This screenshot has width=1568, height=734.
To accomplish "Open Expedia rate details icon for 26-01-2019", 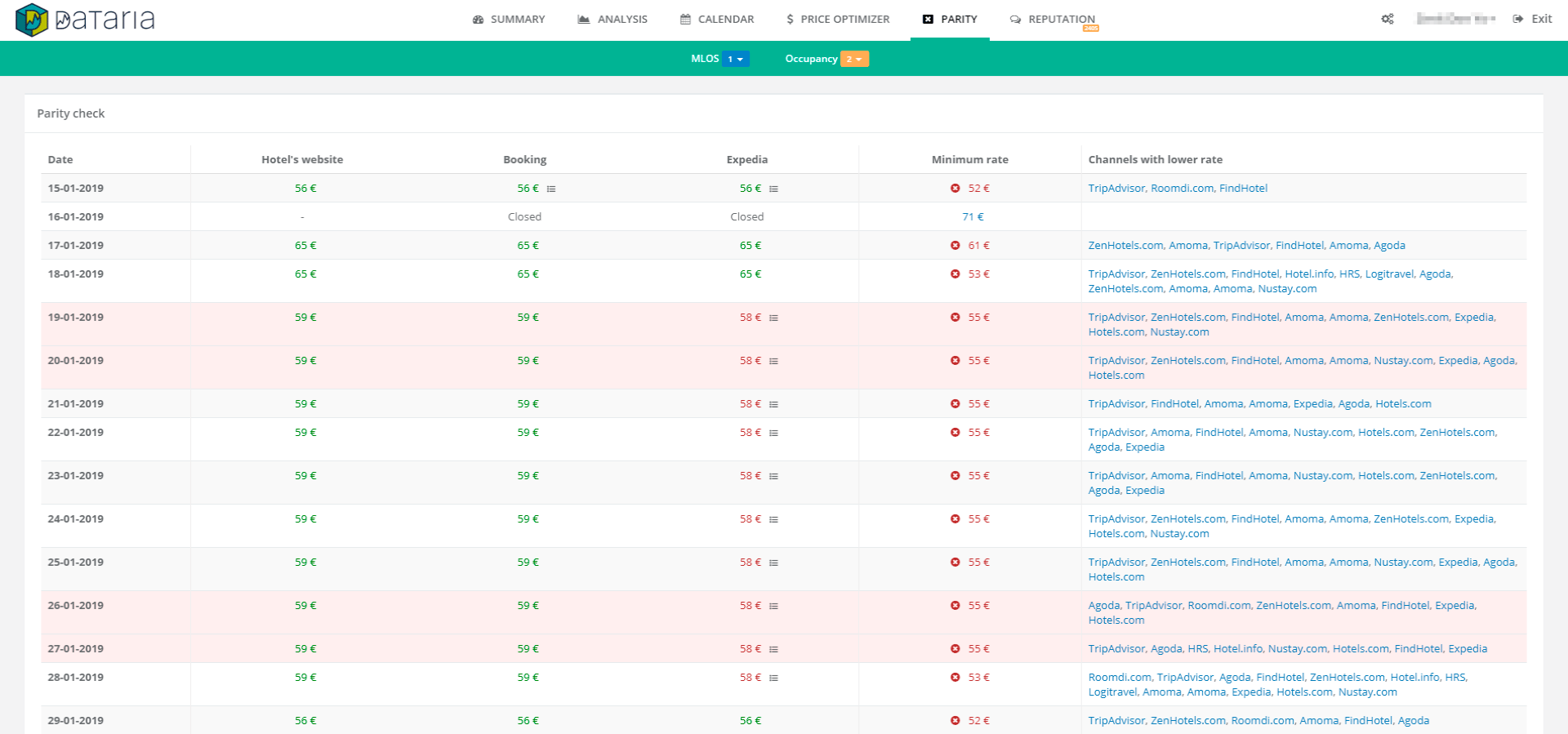I will point(773,606).
